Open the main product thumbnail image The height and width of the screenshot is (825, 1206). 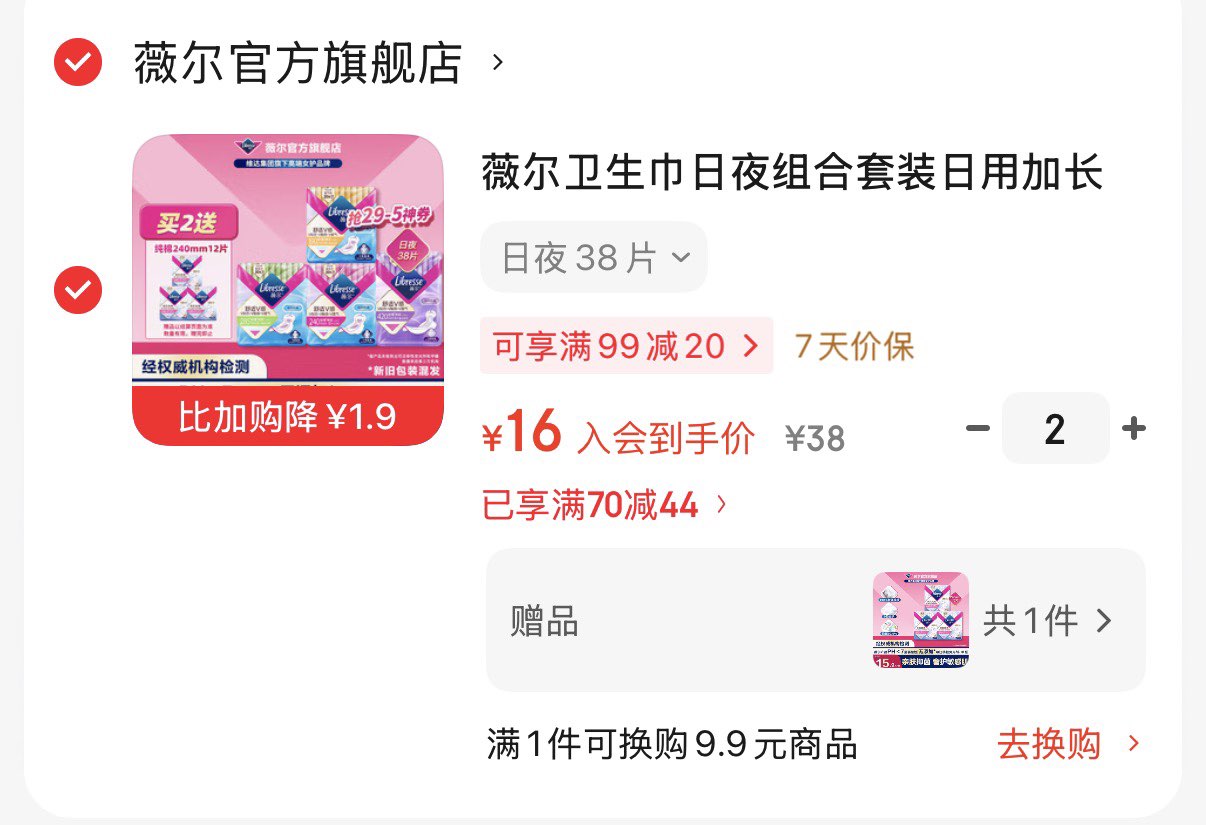pos(288,290)
